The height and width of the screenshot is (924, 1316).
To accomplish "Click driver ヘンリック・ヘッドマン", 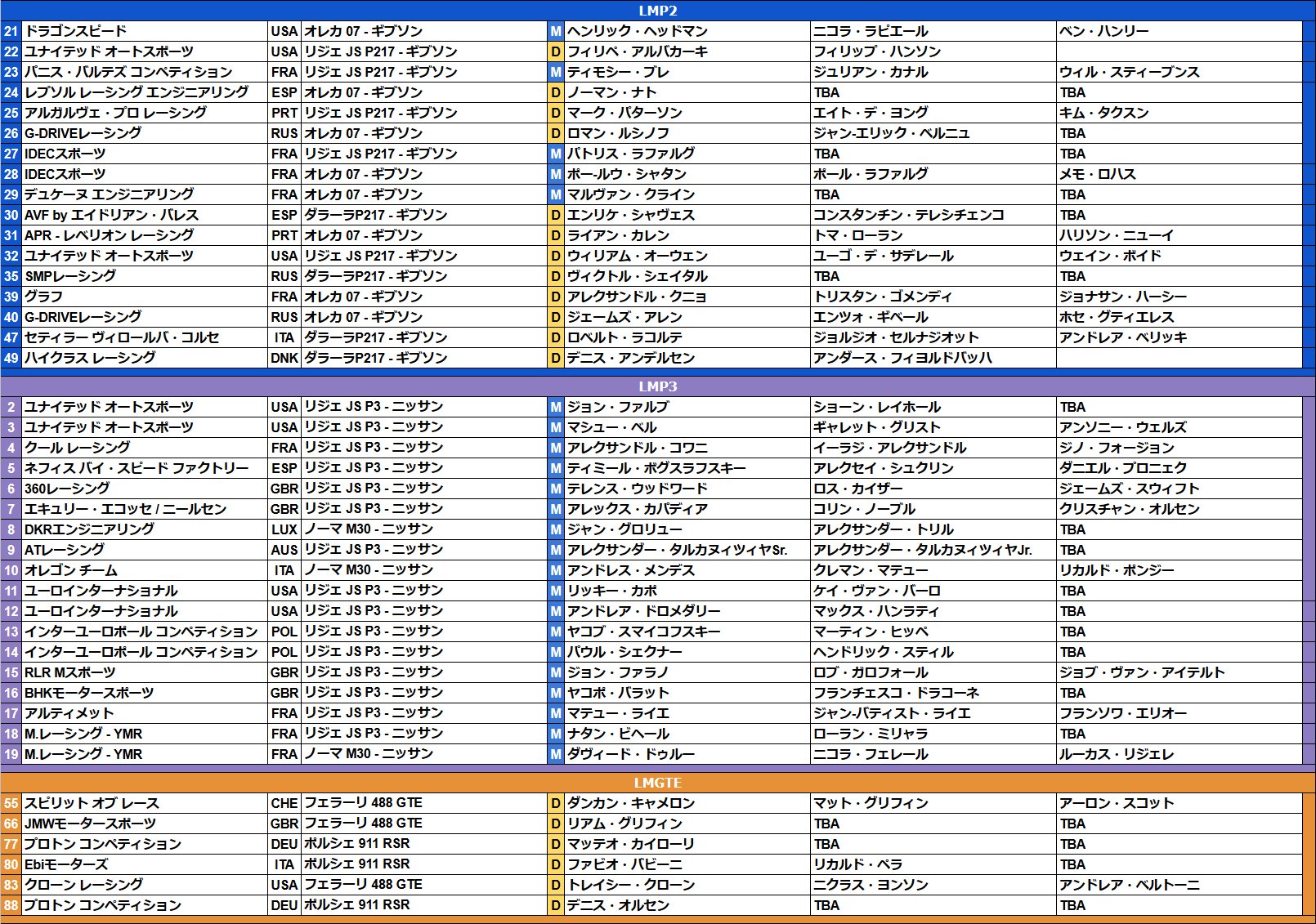I will click(x=638, y=31).
